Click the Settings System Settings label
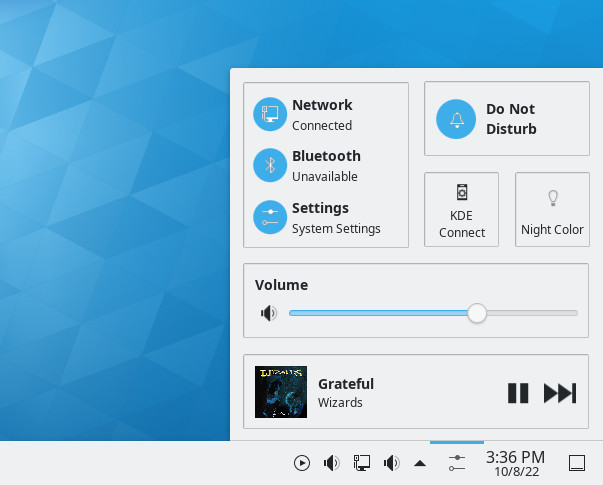 pos(336,218)
